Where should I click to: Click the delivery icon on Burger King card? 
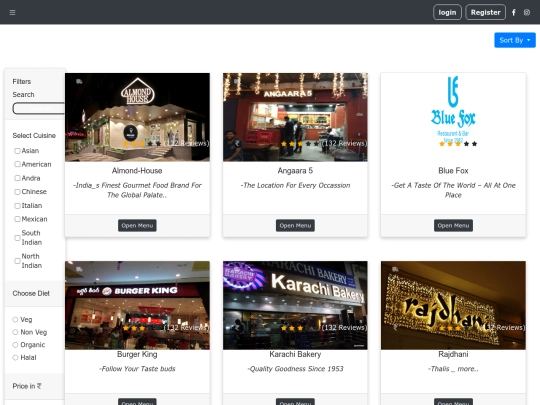pos(79,270)
